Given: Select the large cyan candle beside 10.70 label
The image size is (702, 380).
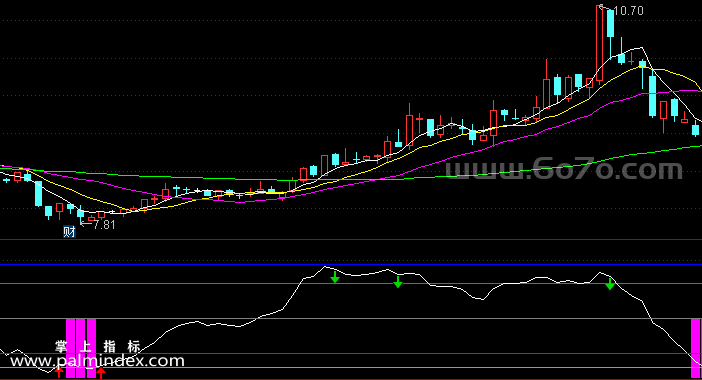Looking at the screenshot, I should tap(610, 24).
